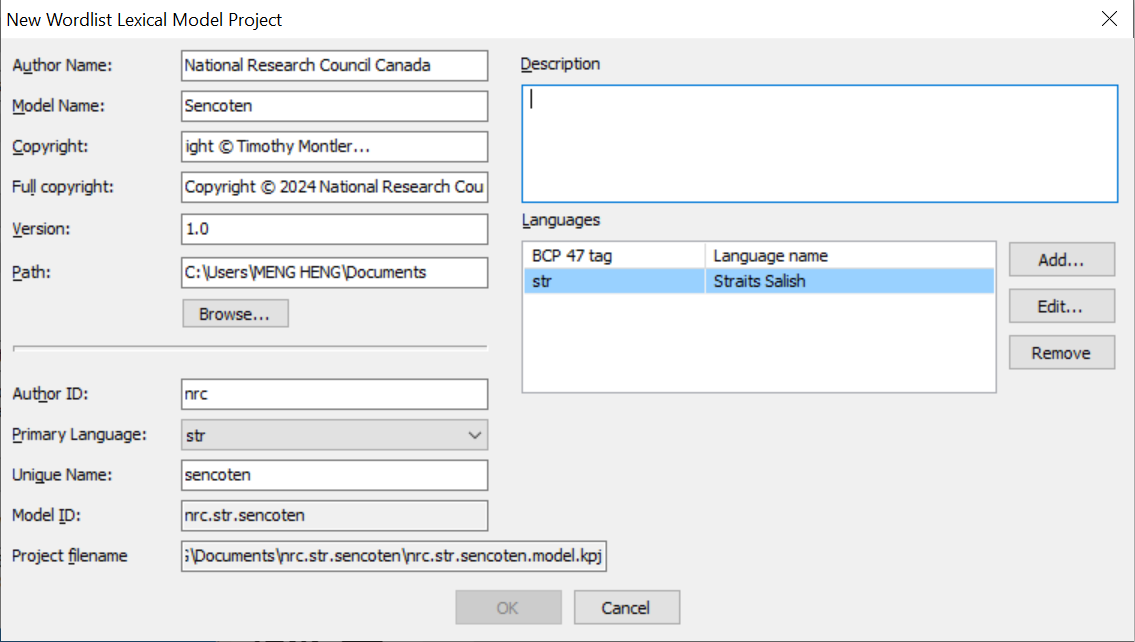Select the str Straits Salish language row
Viewport: 1135px width, 642px height.
(759, 281)
